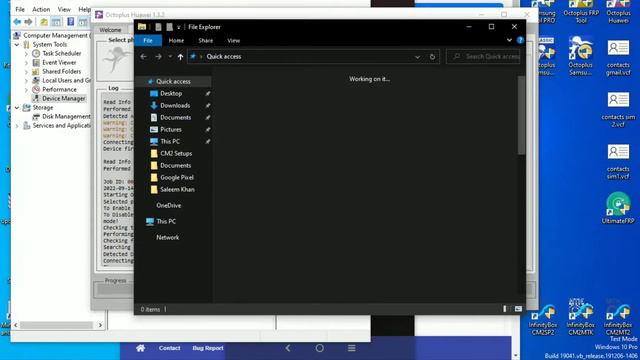640x360 pixels.
Task: Select Quick access in navigation pane
Action: tap(173, 81)
